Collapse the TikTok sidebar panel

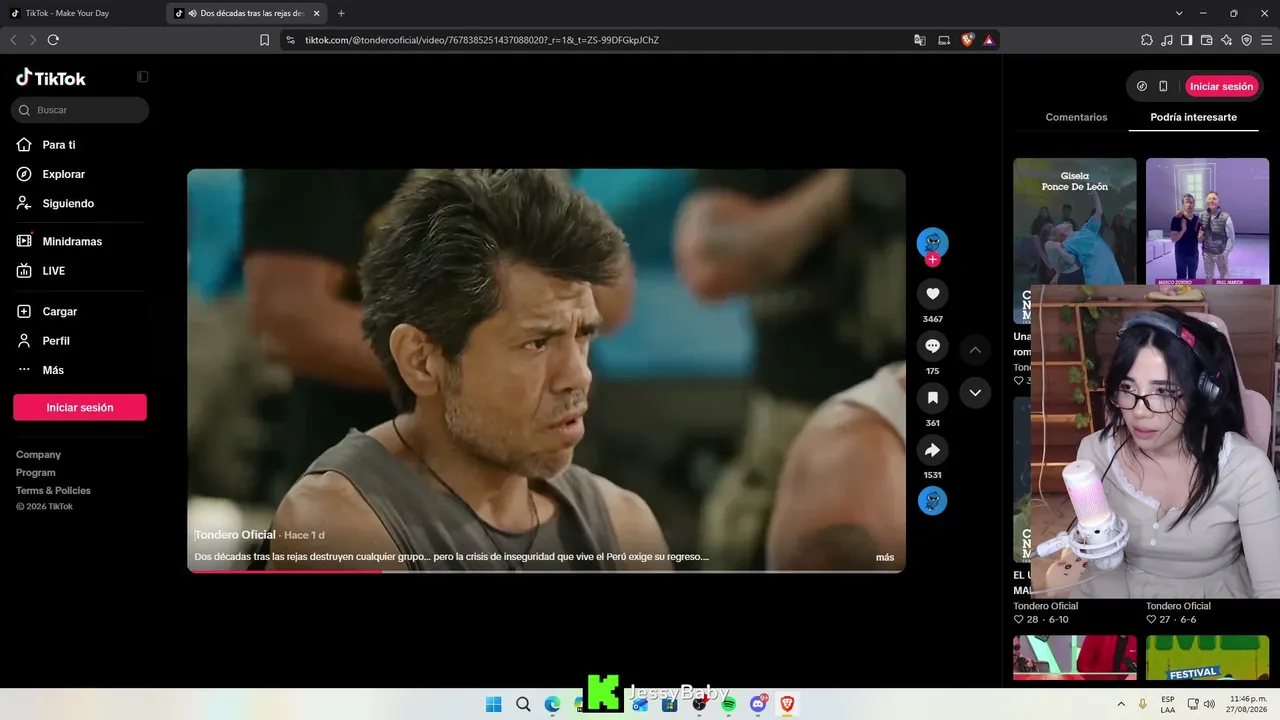click(x=143, y=77)
